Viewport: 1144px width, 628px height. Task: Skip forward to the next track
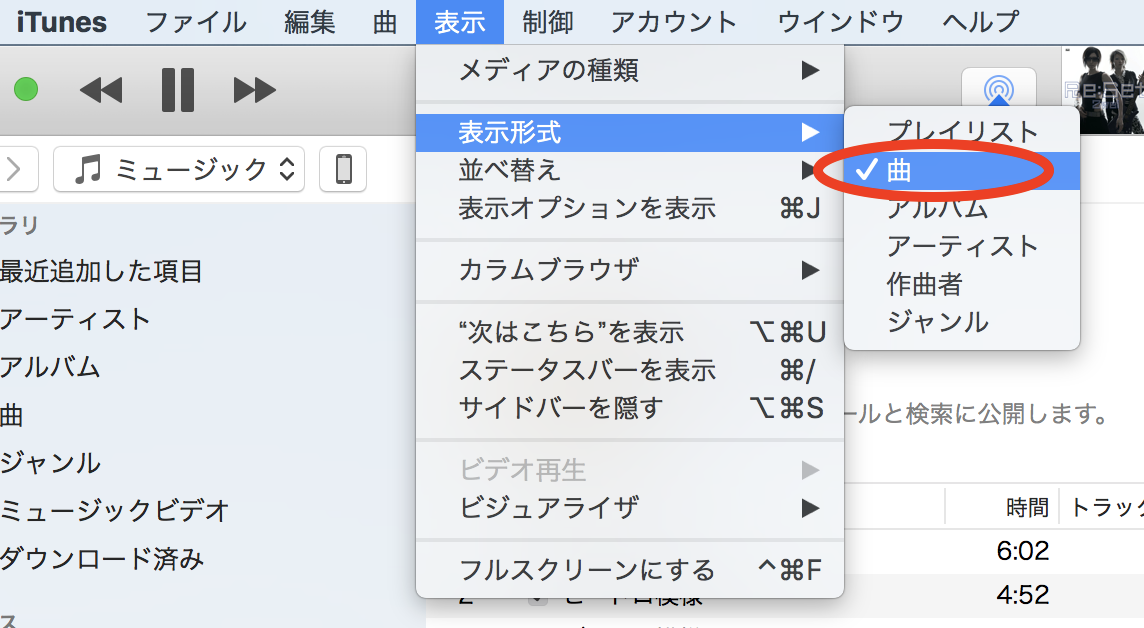[255, 90]
